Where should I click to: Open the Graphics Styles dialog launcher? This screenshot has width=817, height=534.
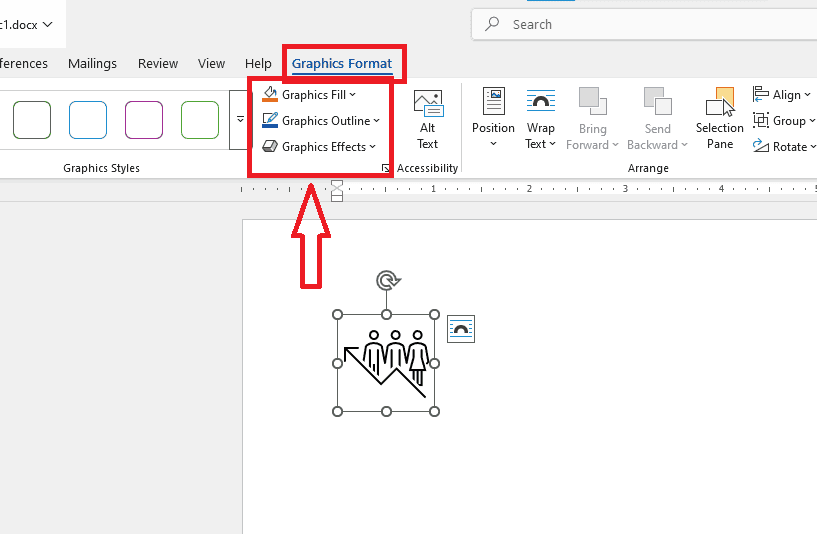click(386, 168)
